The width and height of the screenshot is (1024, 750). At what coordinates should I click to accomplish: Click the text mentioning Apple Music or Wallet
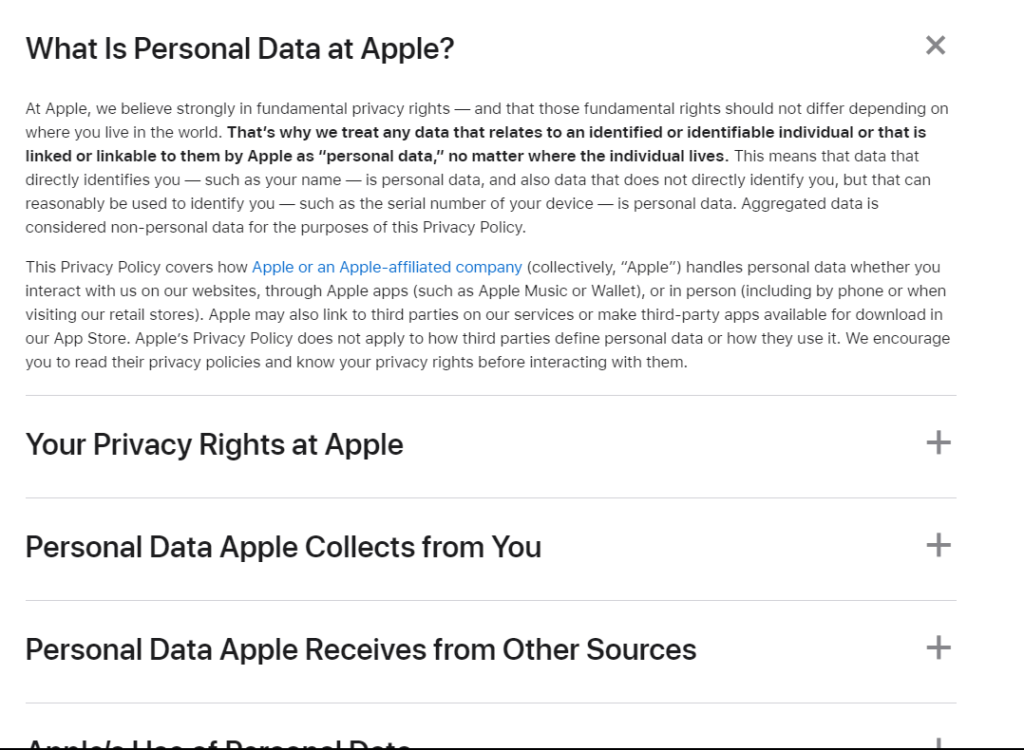tap(530, 291)
